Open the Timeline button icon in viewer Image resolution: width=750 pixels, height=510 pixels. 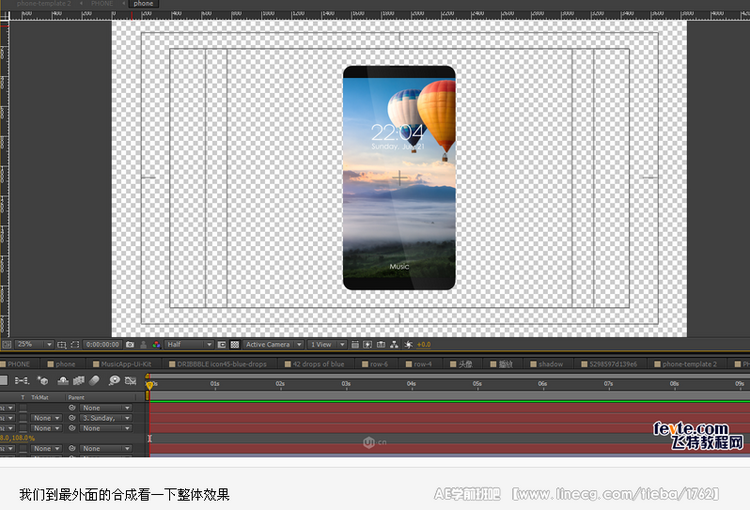click(381, 344)
